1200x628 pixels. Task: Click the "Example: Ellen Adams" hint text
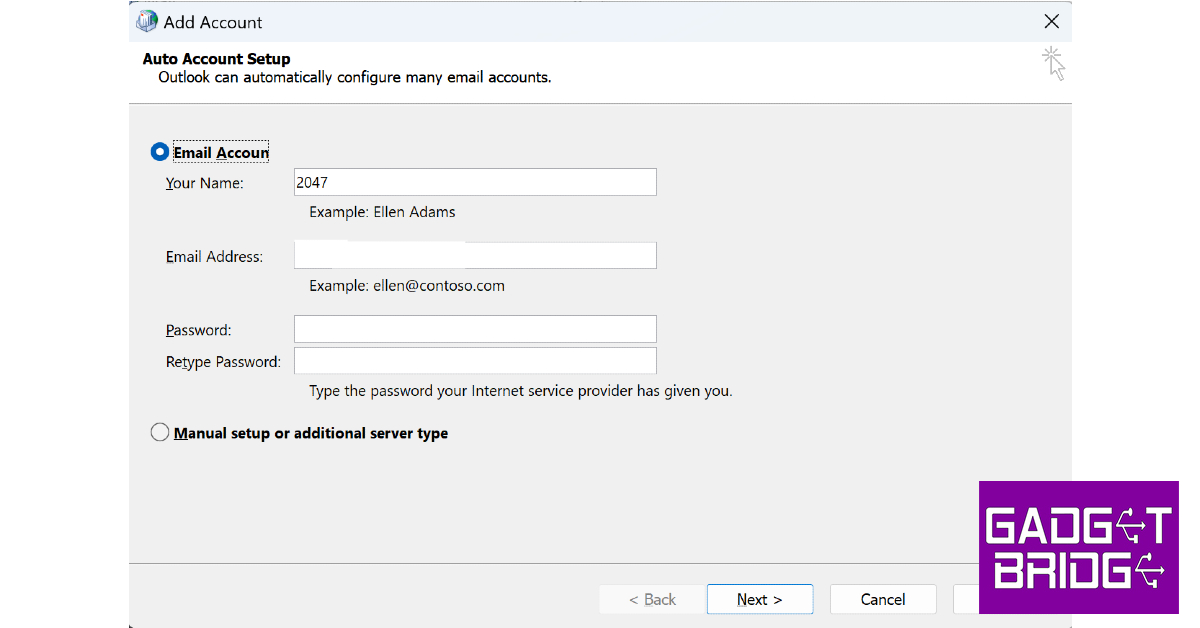(x=382, y=212)
